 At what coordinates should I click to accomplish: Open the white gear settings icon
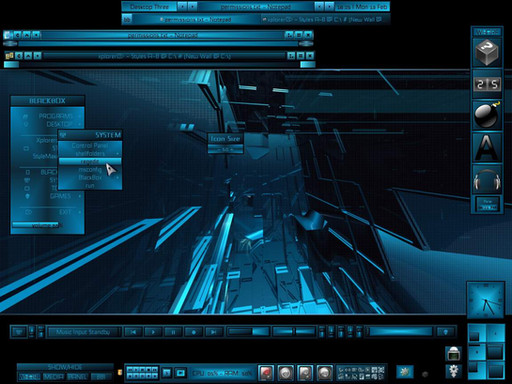point(454,370)
